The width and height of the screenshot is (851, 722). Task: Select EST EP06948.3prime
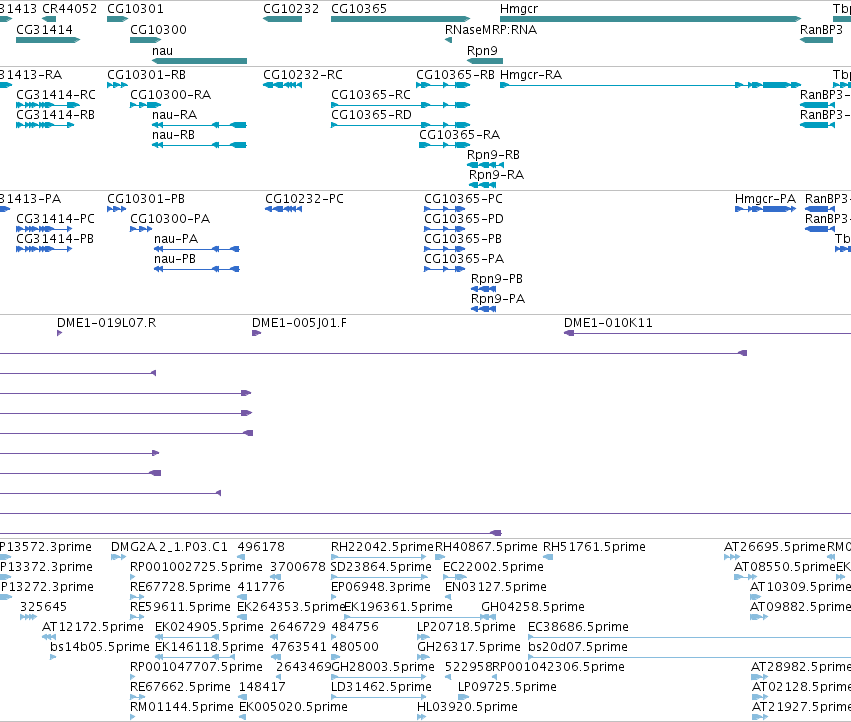(380, 587)
